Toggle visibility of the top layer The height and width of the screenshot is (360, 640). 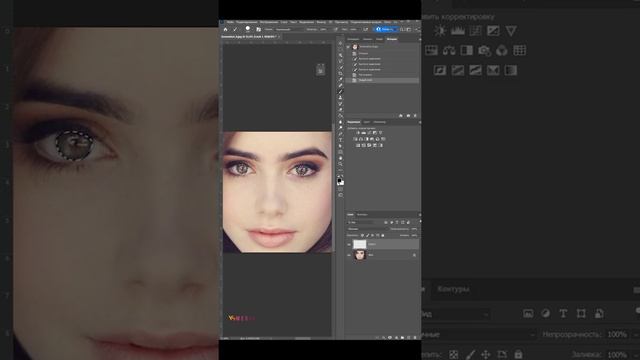pyautogui.click(x=349, y=244)
